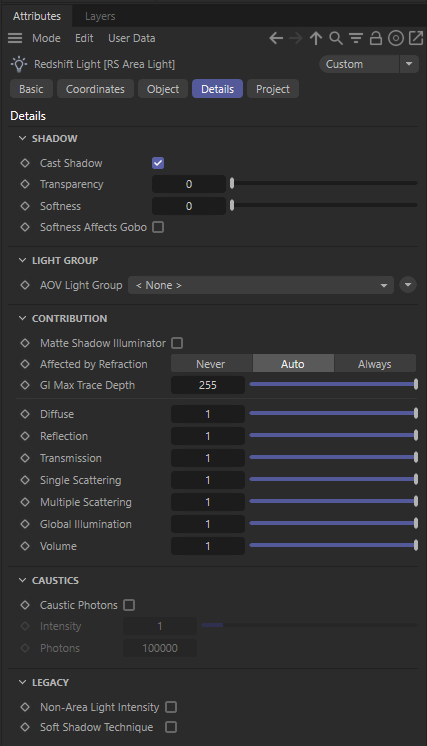This screenshot has width=427, height=746.
Task: Go back with the left arrow icon
Action: pyautogui.click(x=276, y=38)
